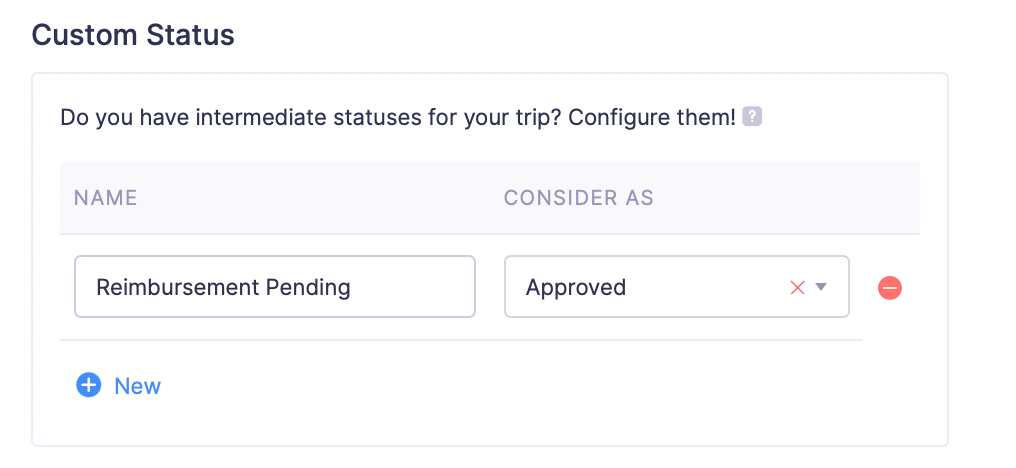Add a New custom status
1016x468 pixels.
click(137, 386)
